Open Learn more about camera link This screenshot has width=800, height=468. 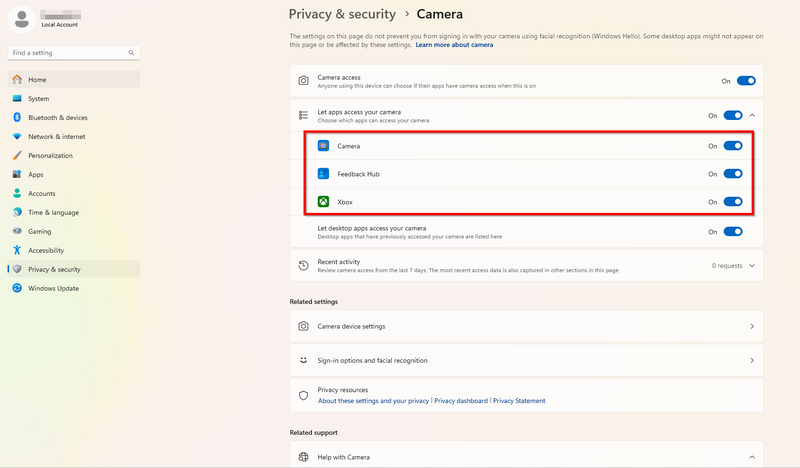coord(454,45)
